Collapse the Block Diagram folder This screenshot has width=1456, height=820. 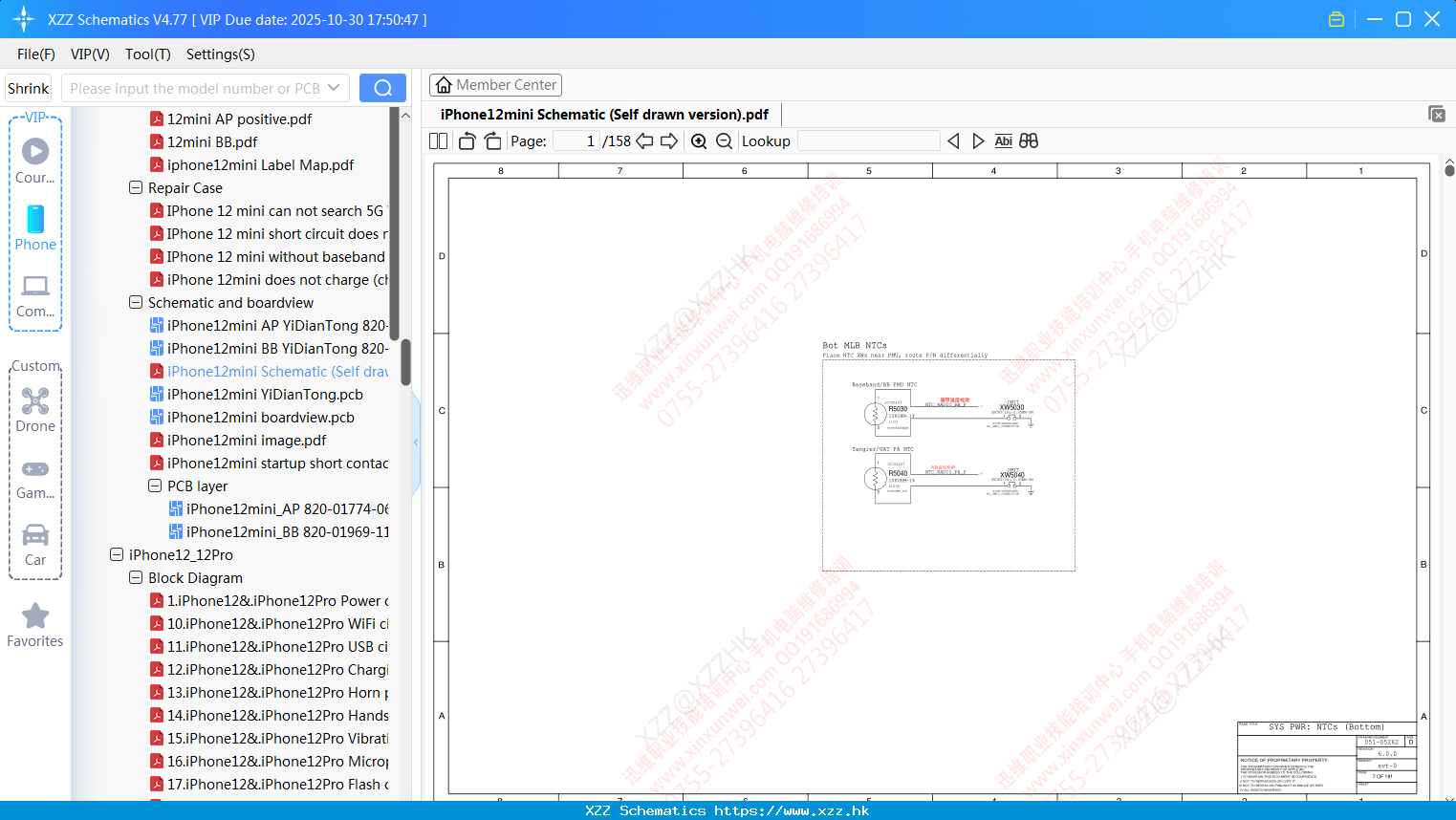pyautogui.click(x=136, y=577)
